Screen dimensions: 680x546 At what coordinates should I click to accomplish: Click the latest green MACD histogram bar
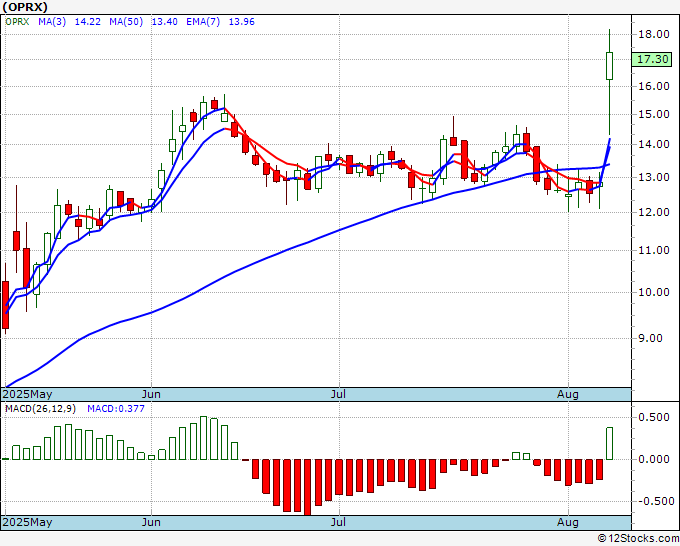[609, 443]
